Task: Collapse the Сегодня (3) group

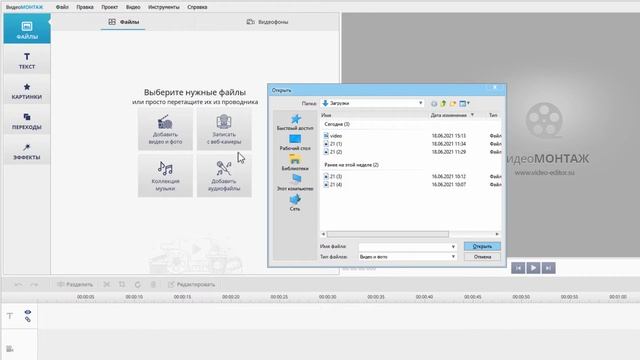Action: [337, 124]
